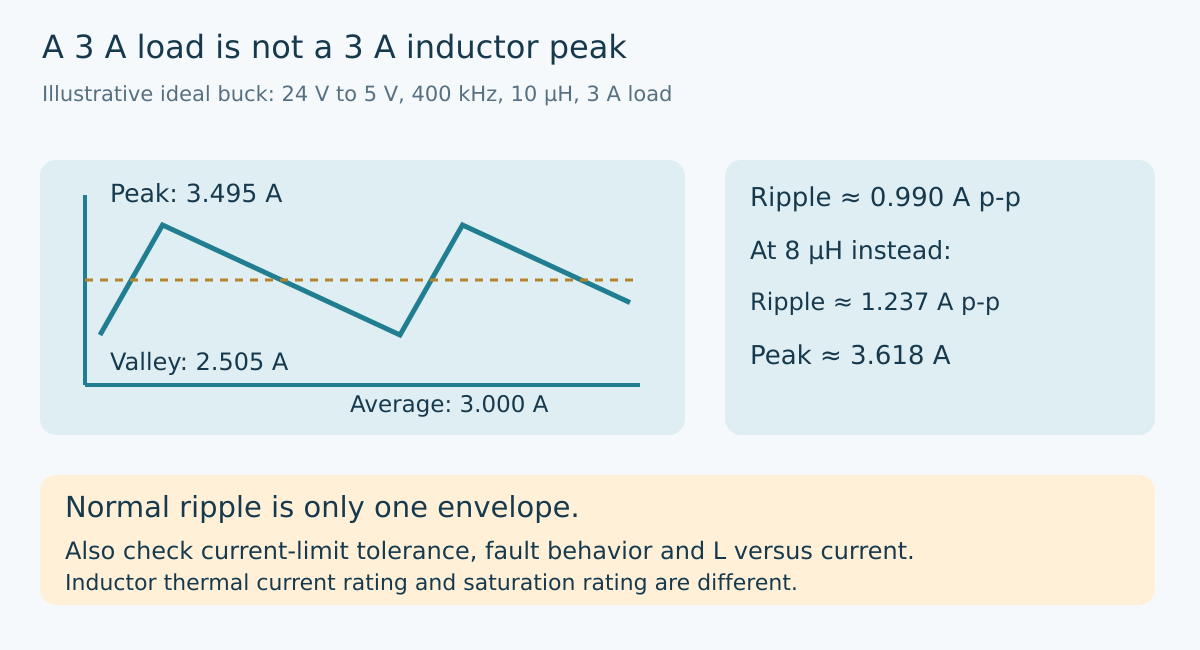Image resolution: width=1200 pixels, height=650 pixels.
Task: Click the Average: 3.000 A label
Action: pyautogui.click(x=449, y=405)
